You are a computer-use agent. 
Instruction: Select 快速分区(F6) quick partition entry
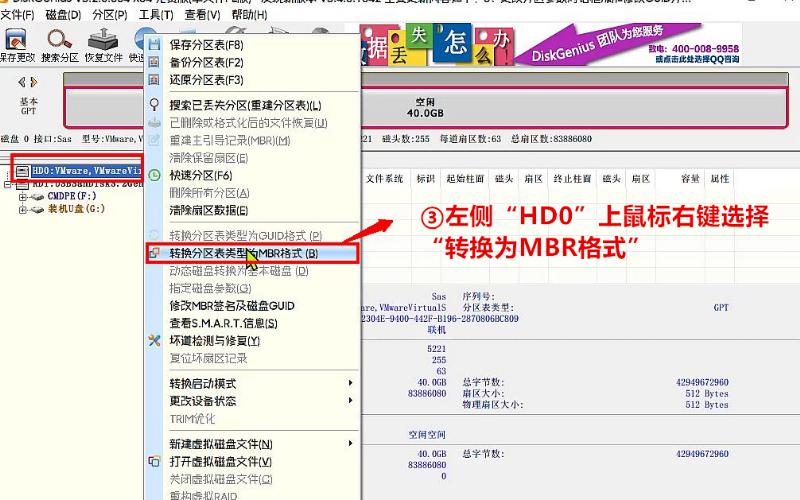(x=202, y=174)
